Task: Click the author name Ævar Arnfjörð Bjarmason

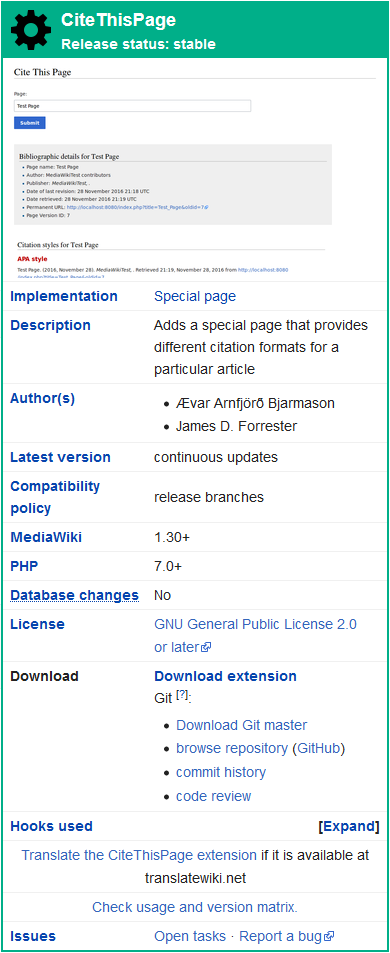Action: [255, 403]
